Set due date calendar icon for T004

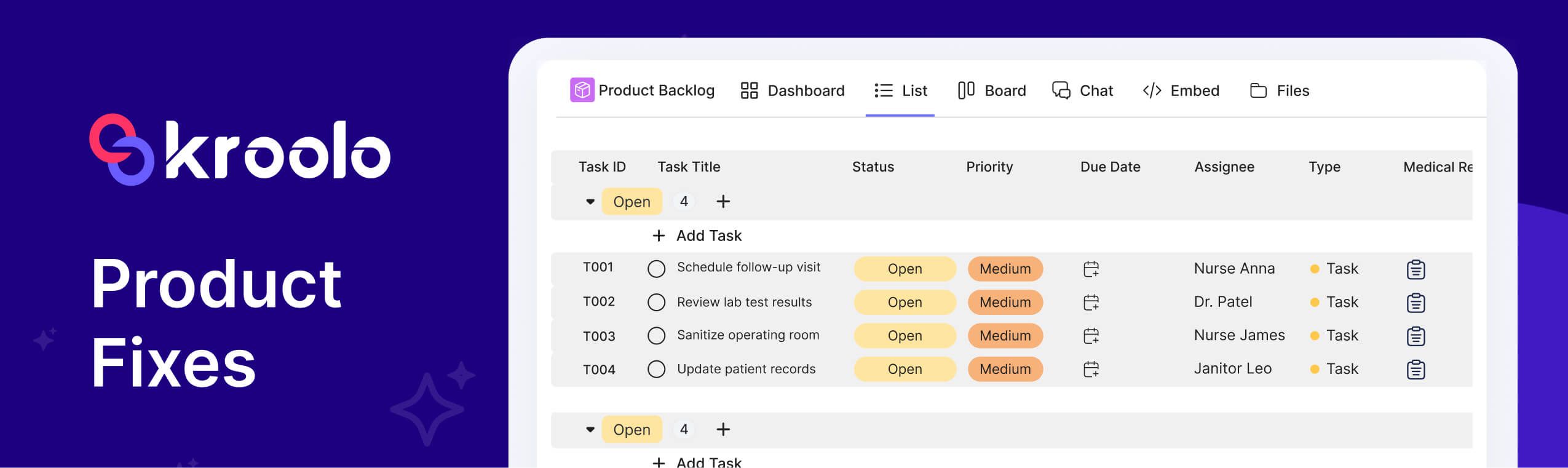pos(1091,369)
